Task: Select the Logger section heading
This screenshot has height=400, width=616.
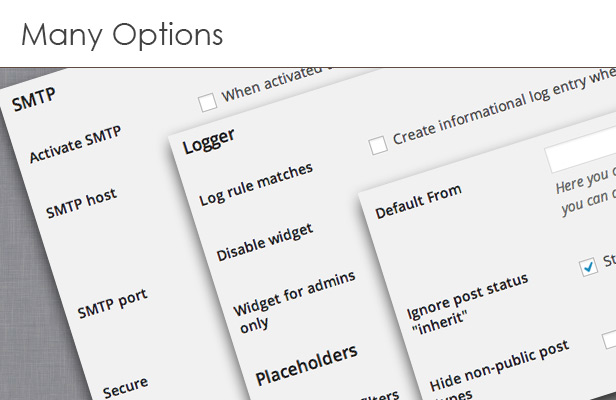Action: 207,145
